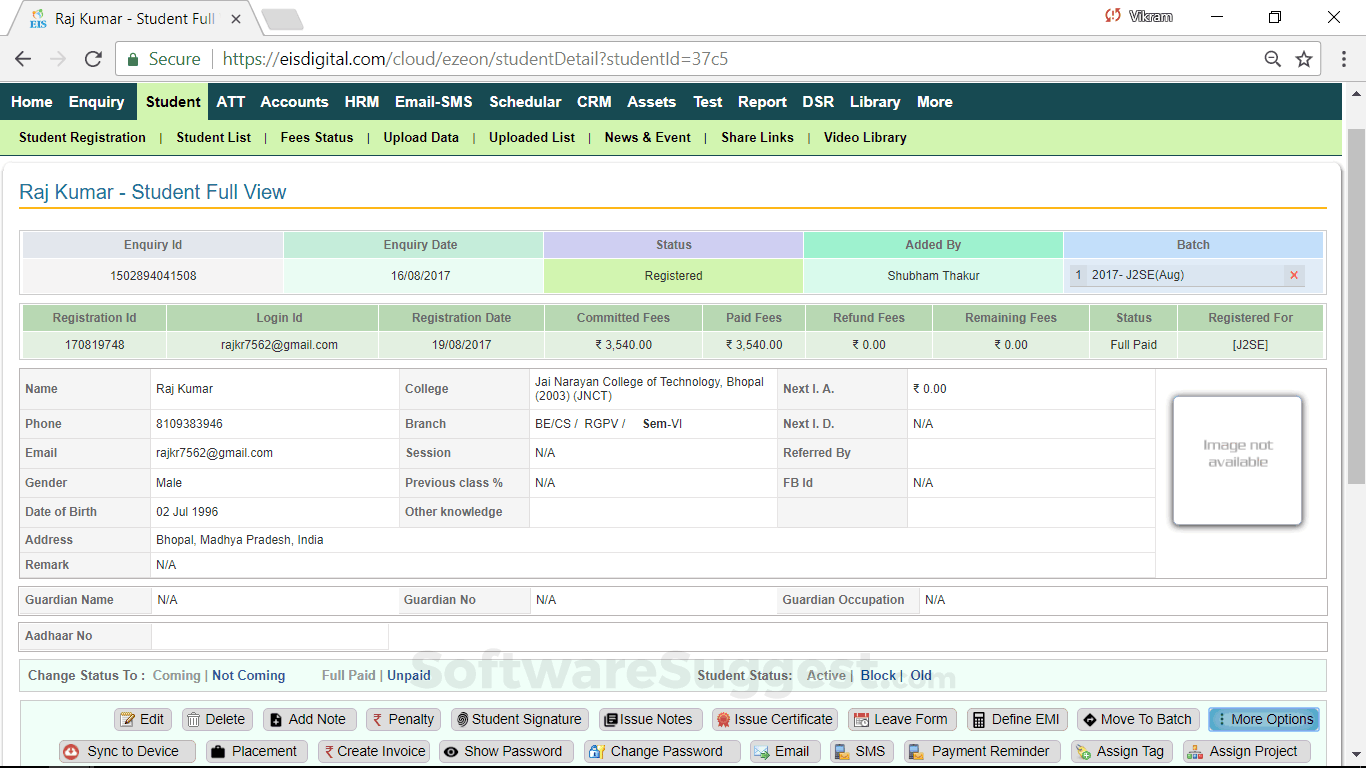This screenshot has width=1366, height=768.
Task: Click the Student Signature fingerprint icon
Action: (x=461, y=720)
